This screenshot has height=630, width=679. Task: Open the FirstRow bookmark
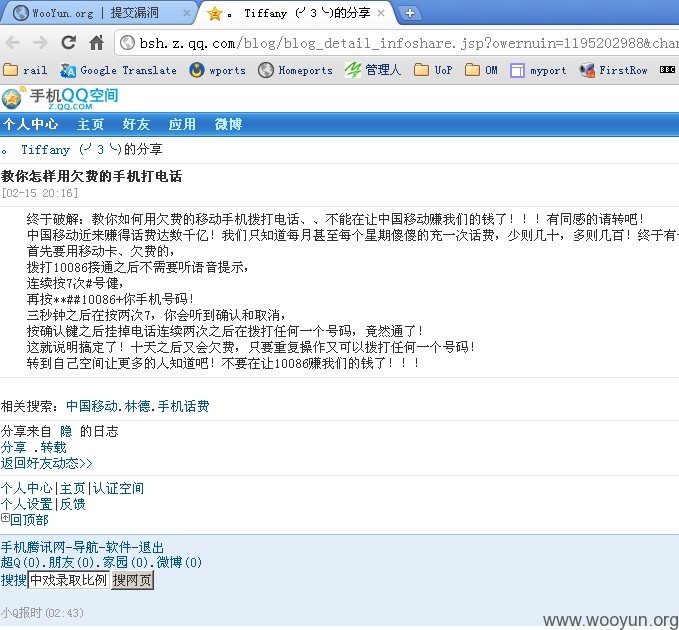click(613, 70)
